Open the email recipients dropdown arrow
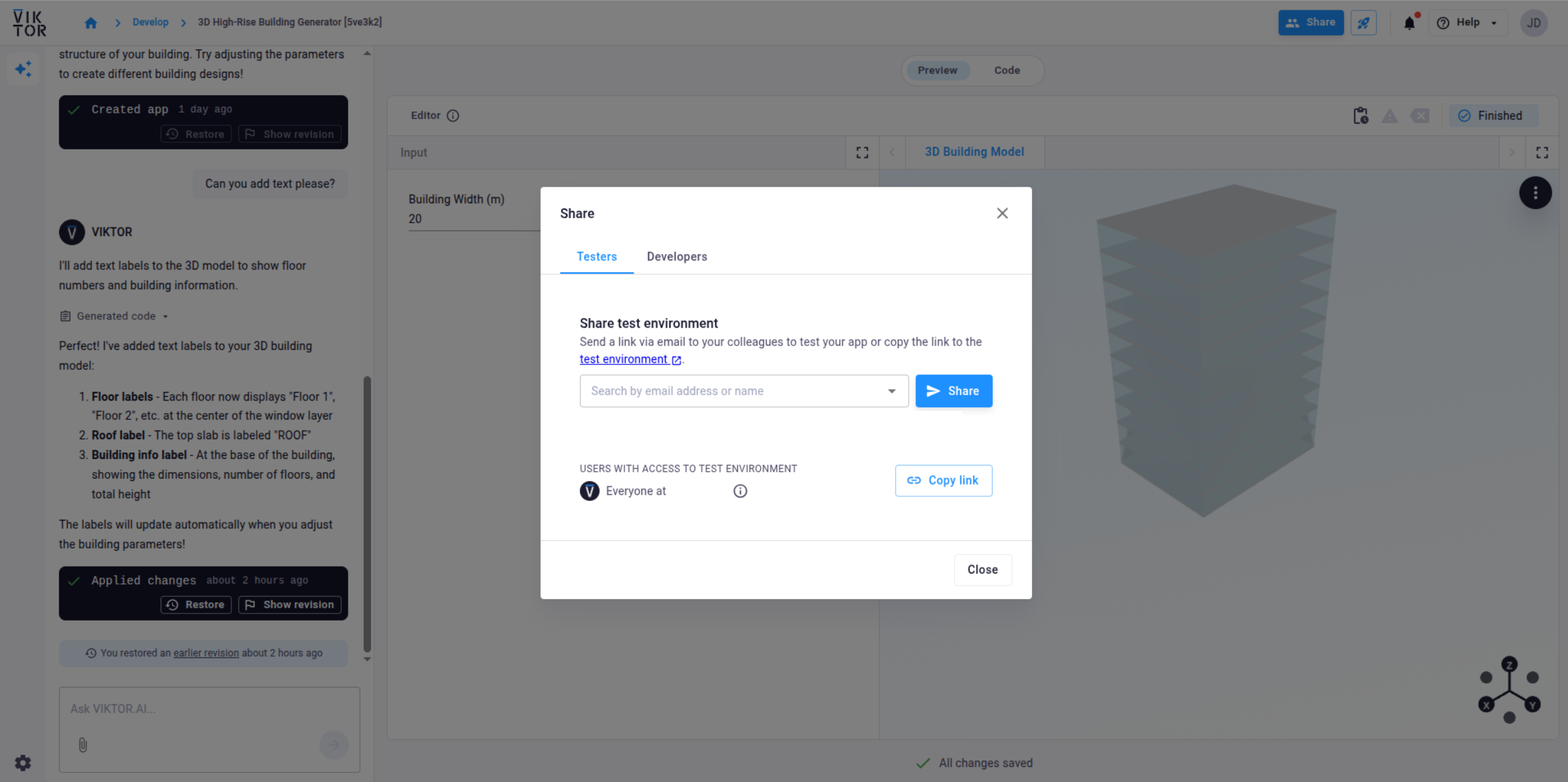 click(x=892, y=391)
